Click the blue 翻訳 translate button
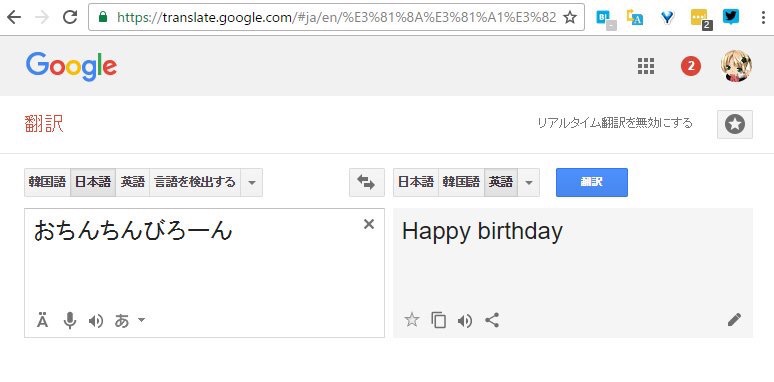774x382 pixels. tap(592, 182)
